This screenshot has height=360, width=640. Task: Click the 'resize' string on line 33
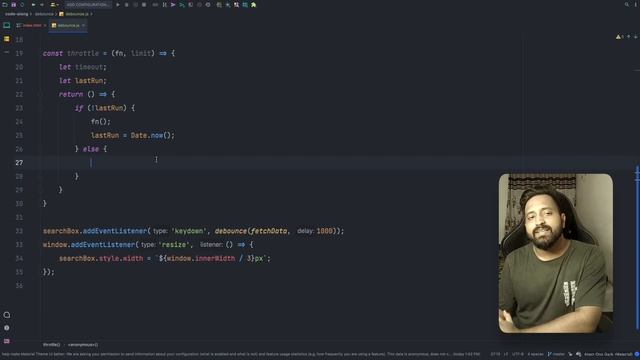point(174,245)
